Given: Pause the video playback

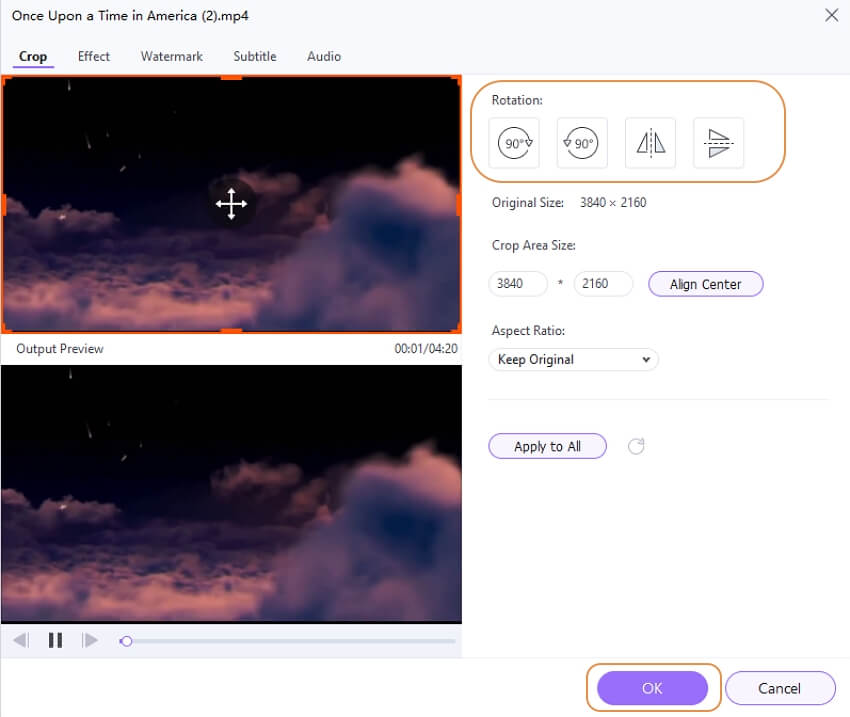Looking at the screenshot, I should tap(55, 640).
